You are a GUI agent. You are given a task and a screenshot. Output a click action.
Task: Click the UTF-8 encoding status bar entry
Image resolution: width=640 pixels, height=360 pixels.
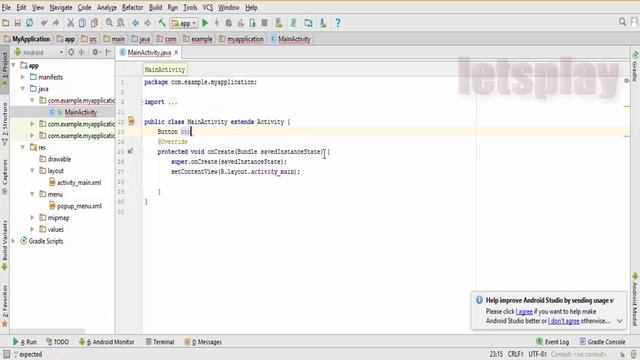537,354
